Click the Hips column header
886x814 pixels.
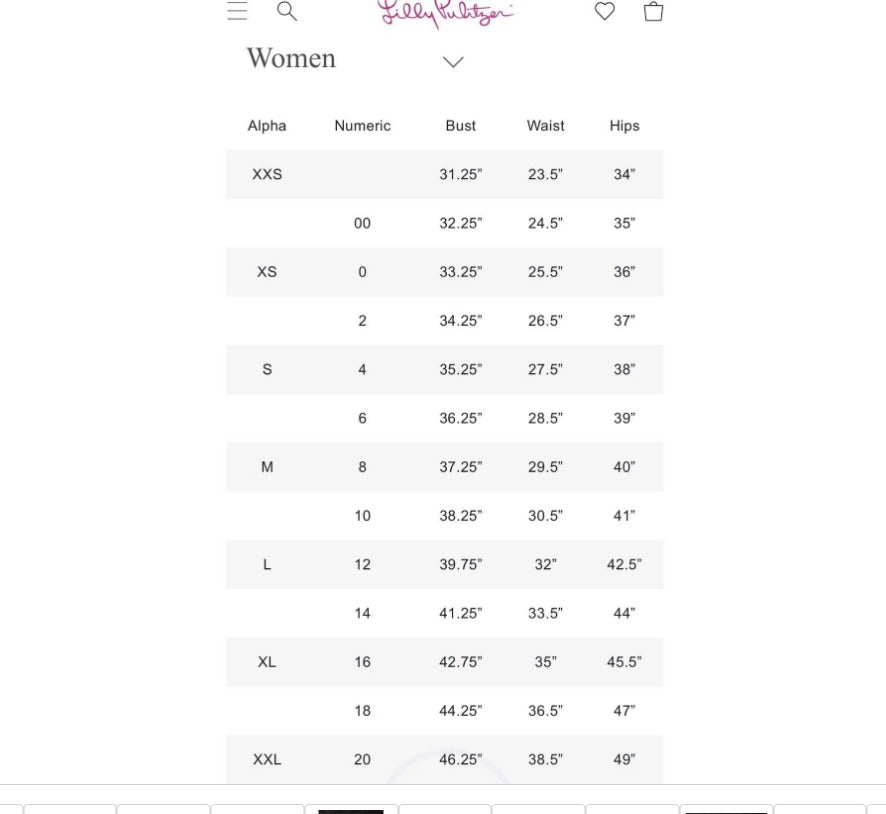624,126
